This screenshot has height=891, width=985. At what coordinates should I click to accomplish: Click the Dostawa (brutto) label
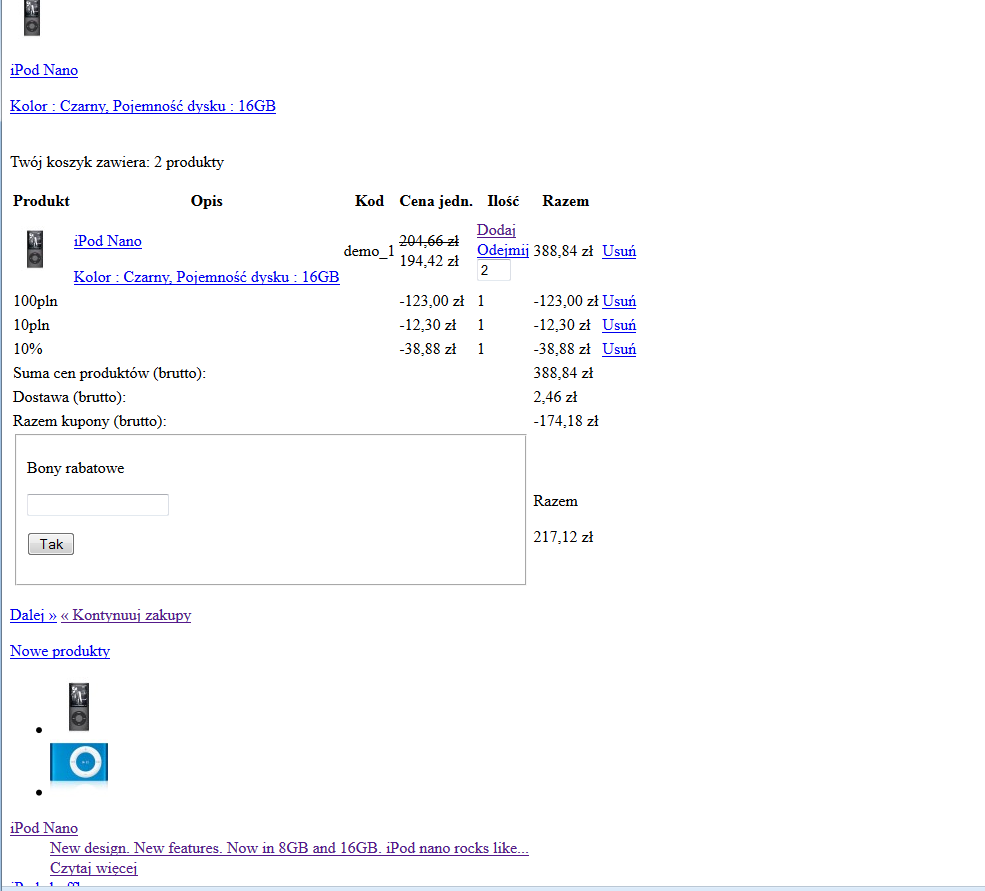[69, 397]
